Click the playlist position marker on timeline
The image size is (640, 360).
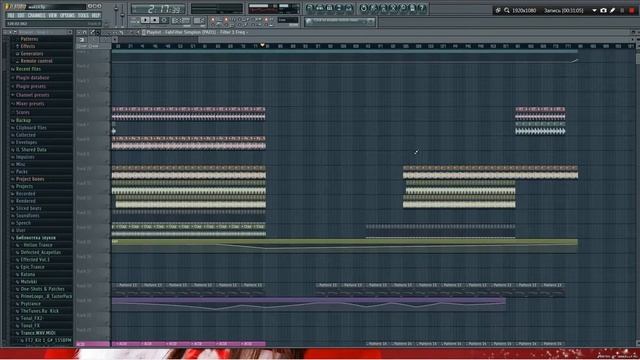pos(262,45)
